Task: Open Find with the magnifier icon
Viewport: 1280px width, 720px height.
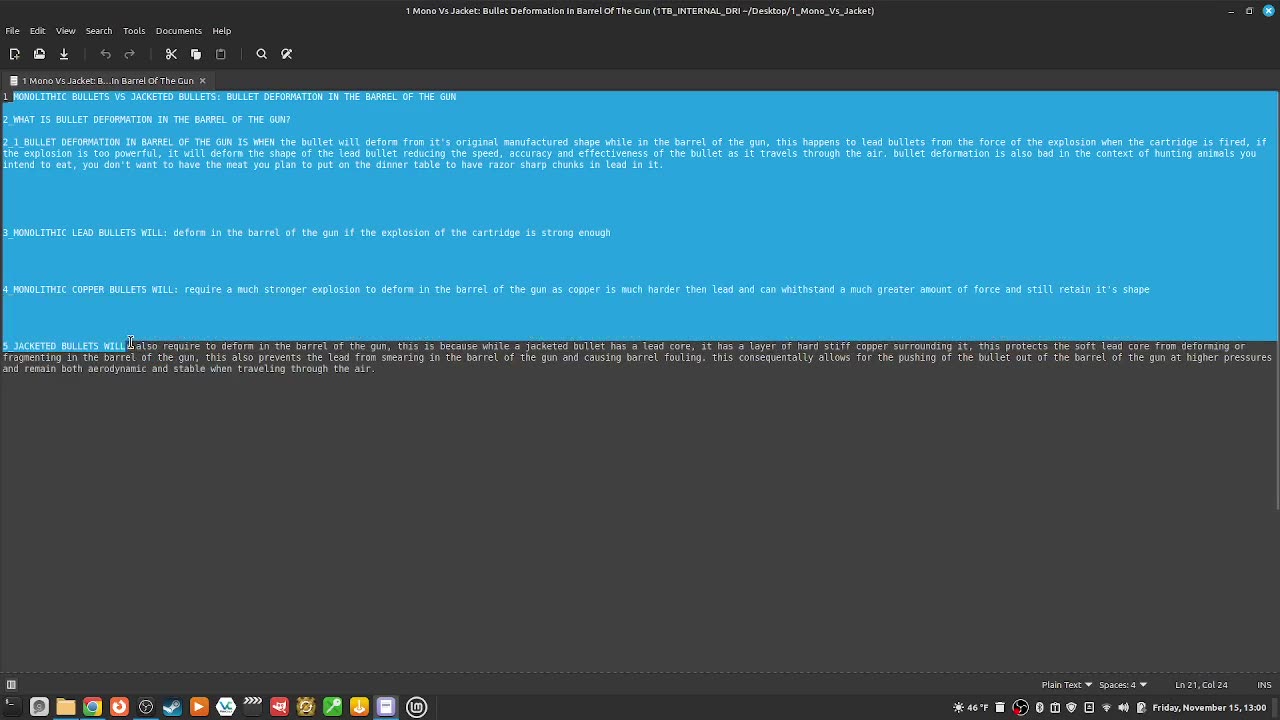Action: (x=262, y=54)
